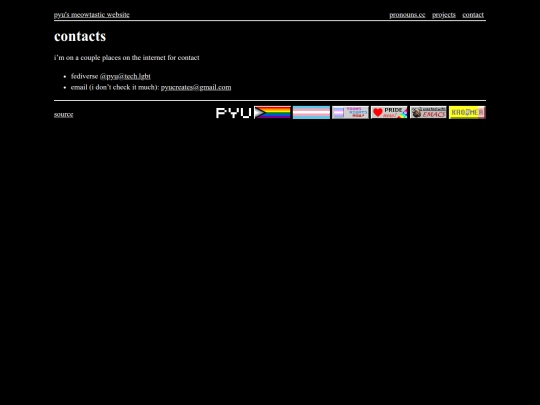
Task: Click the yellow Kroomer badge
Action: [467, 113]
